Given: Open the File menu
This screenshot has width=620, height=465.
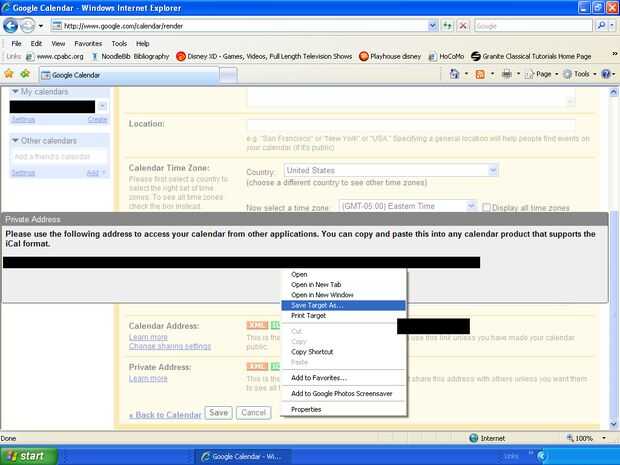Looking at the screenshot, I should point(16,43).
